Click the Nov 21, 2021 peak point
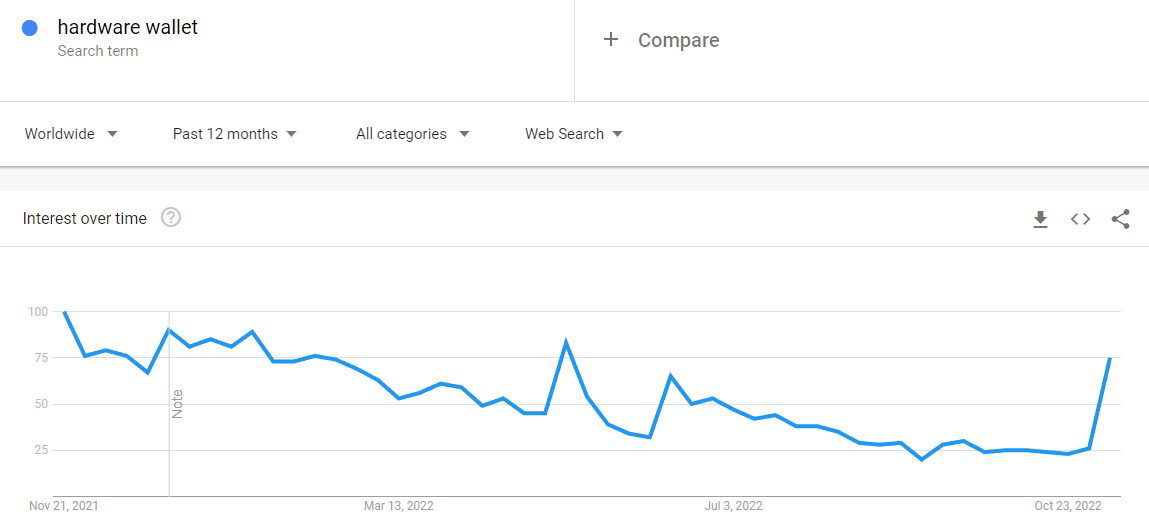1149x529 pixels. coord(64,312)
